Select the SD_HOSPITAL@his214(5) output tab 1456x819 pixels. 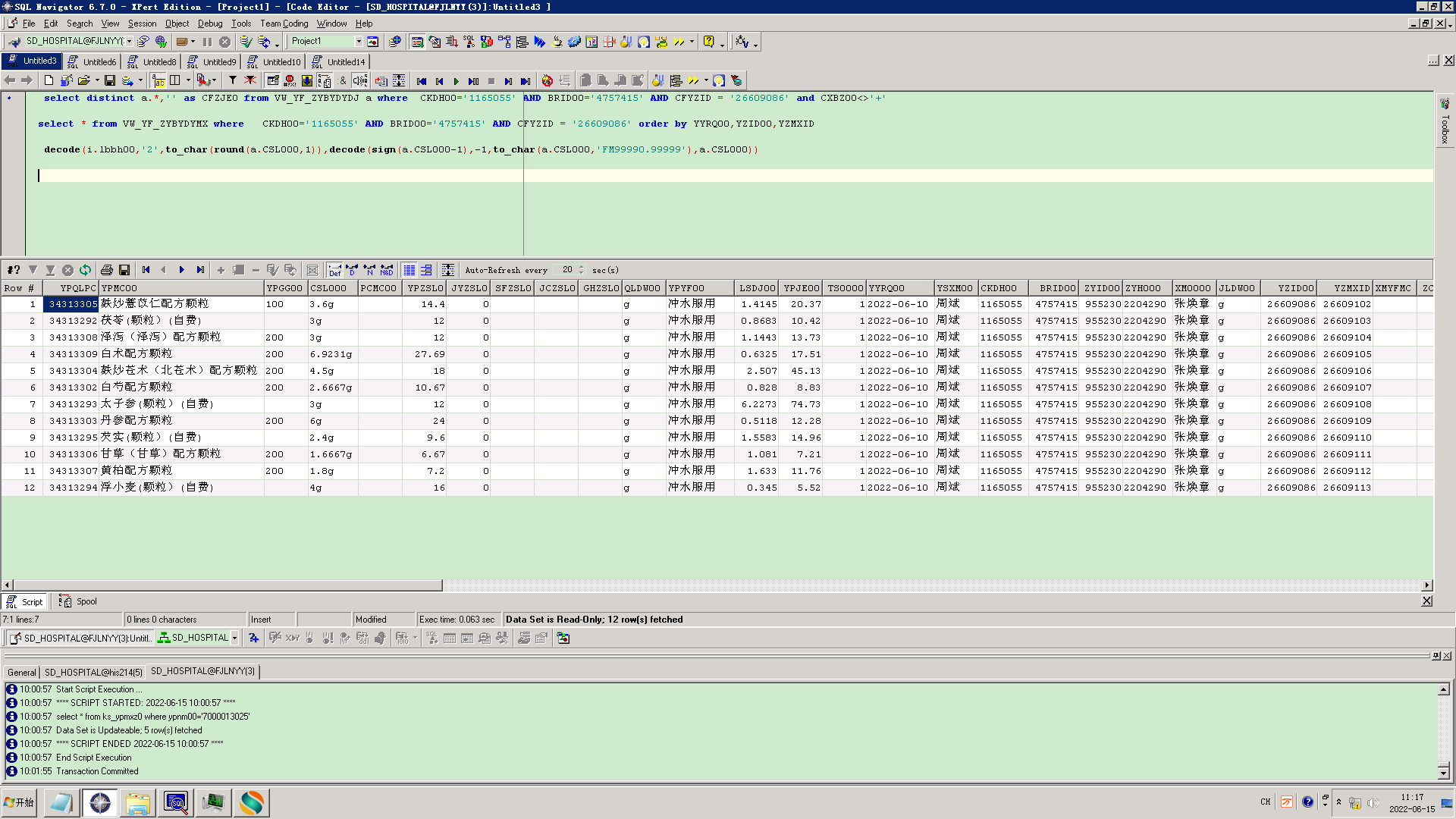click(x=93, y=673)
